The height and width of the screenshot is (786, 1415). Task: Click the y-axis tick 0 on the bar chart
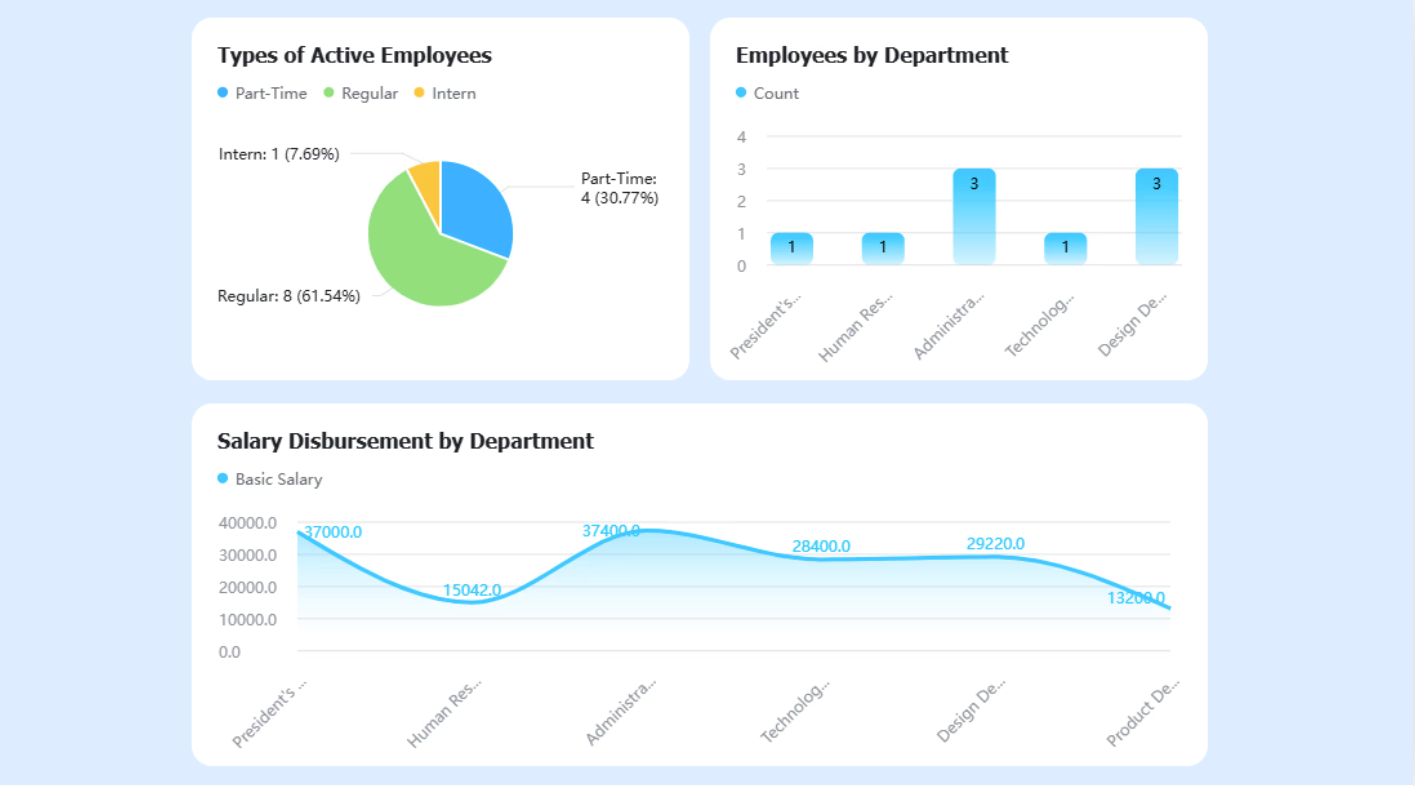[742, 266]
